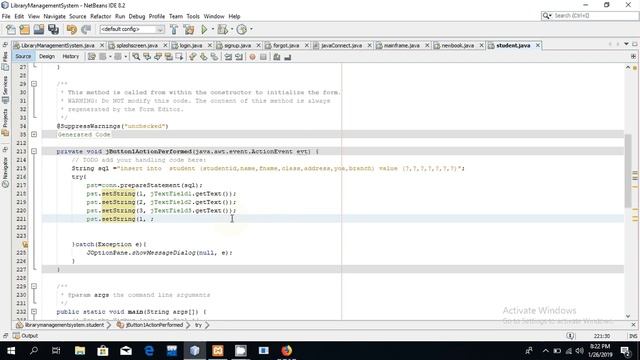Viewport: 640px width, 360px height.
Task: Click the Shift Line Right editor icon
Action: (239, 57)
